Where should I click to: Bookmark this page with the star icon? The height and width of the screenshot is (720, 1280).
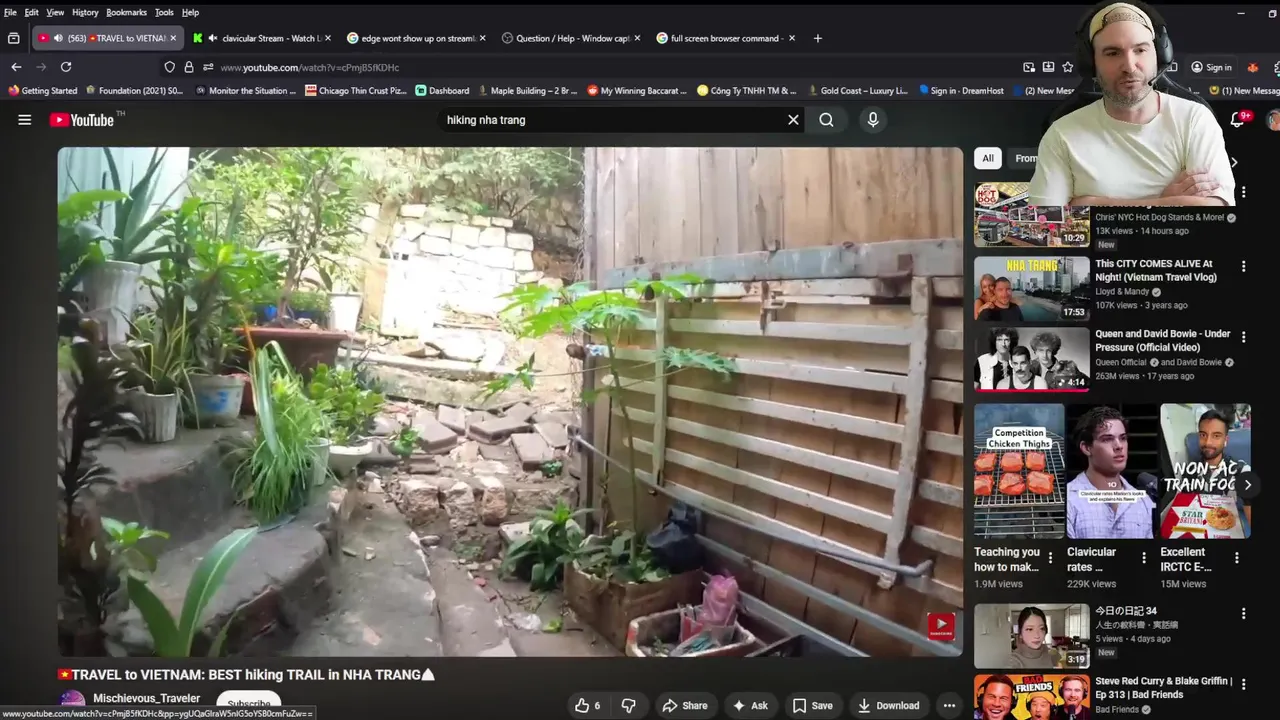point(1068,67)
